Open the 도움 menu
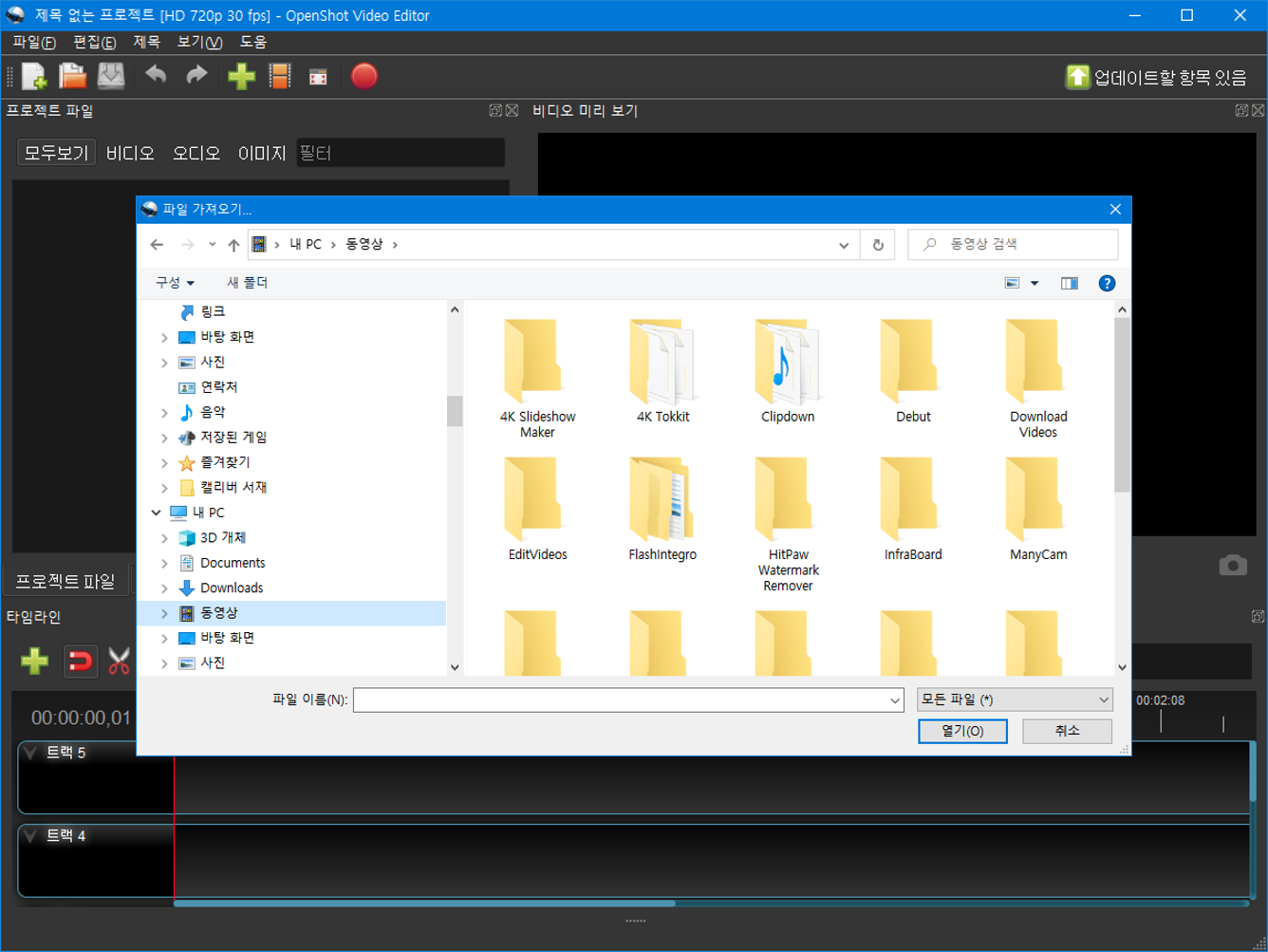Screen dimensions: 1268x952 (x=253, y=42)
